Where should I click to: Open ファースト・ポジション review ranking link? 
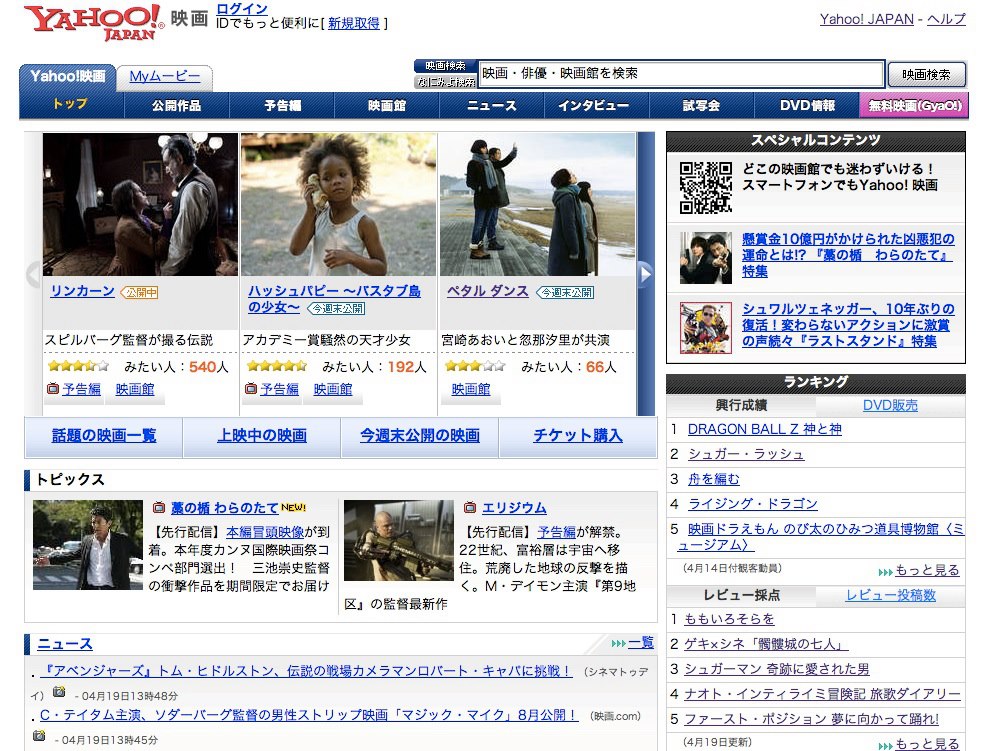[x=811, y=719]
